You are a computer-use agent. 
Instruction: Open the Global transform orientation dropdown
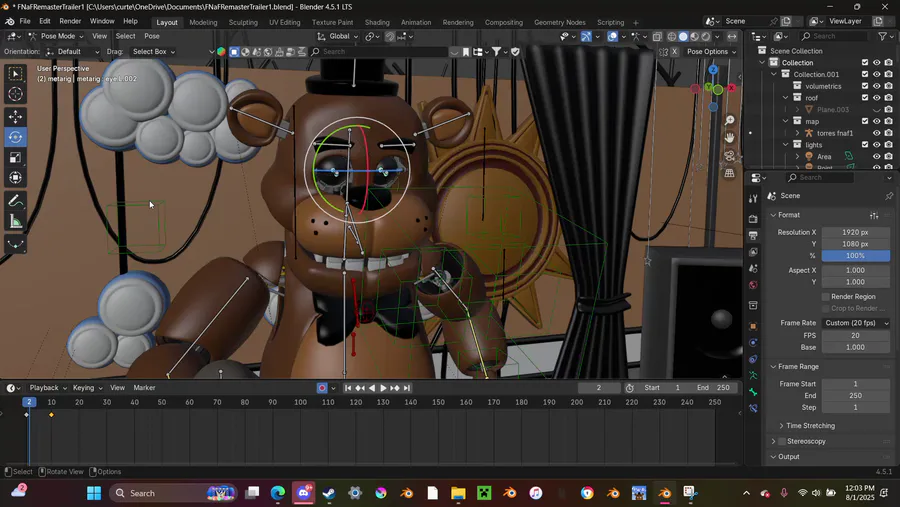click(338, 36)
